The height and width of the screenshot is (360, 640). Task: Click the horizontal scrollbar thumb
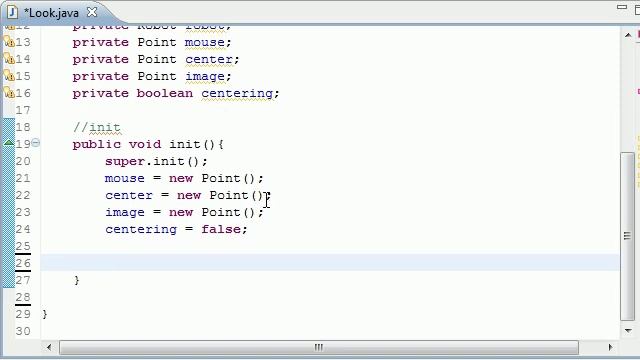coord(319,347)
